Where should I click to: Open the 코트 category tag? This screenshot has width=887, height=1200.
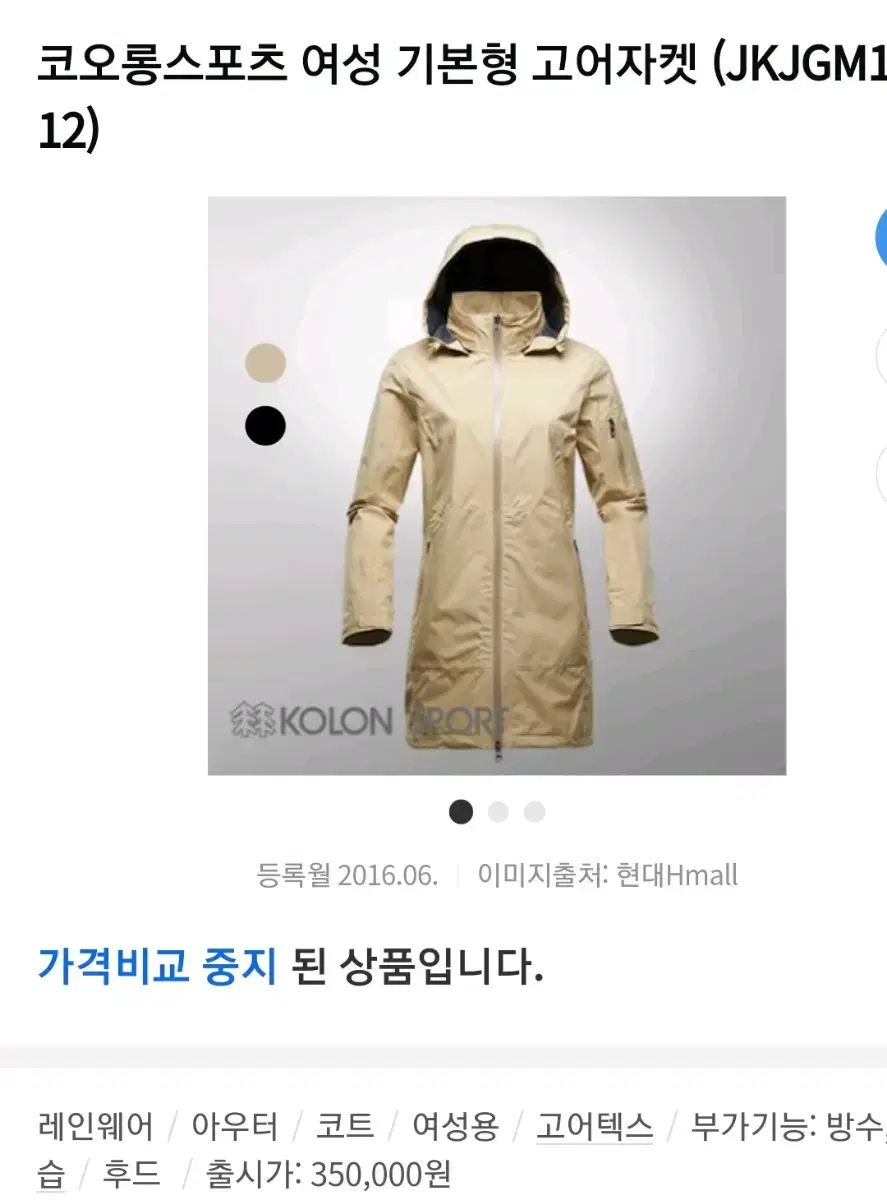[x=345, y=1127]
